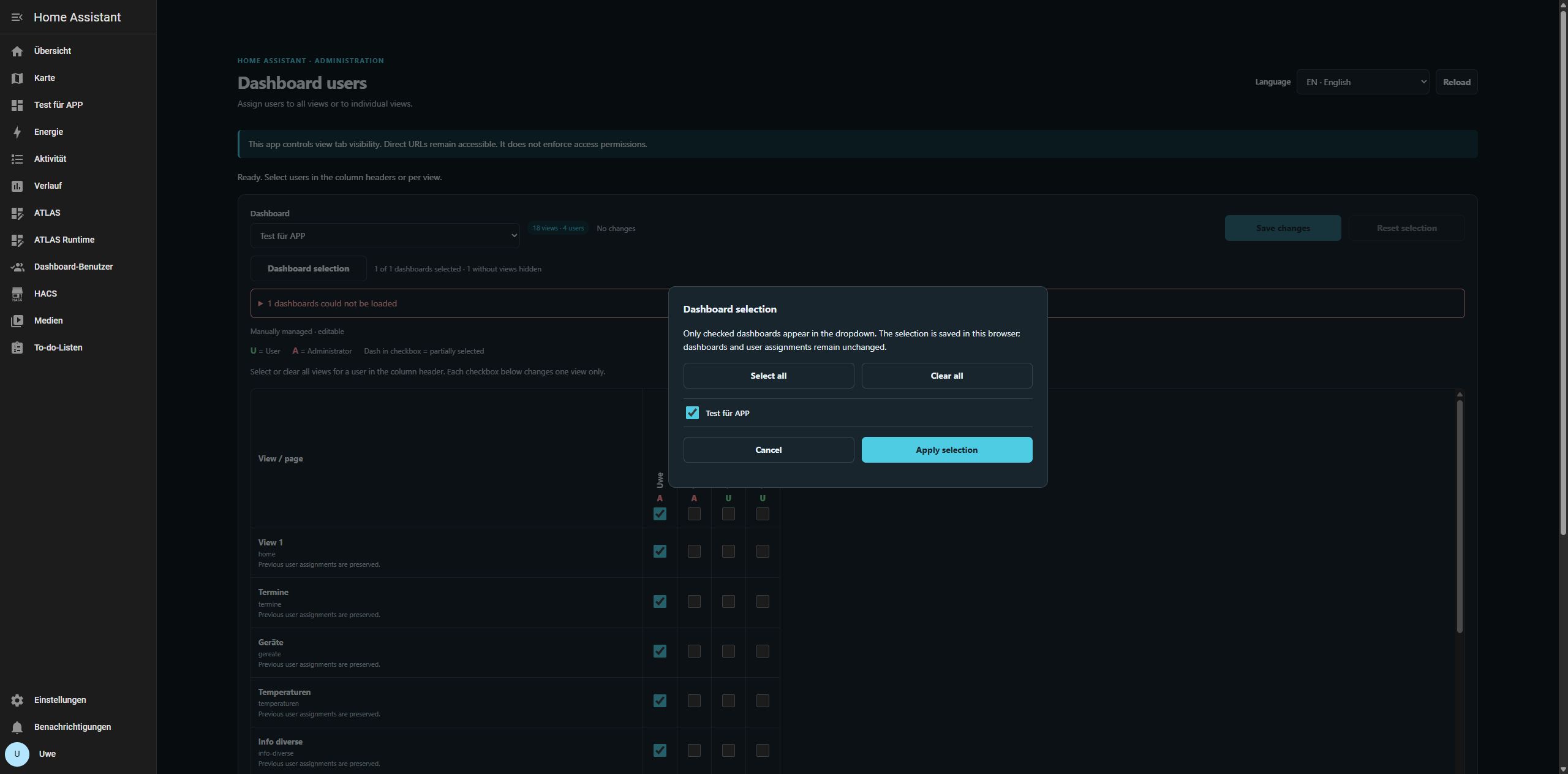Toggle Uwe's column header checkbox
The image size is (1568, 774).
[x=660, y=514]
